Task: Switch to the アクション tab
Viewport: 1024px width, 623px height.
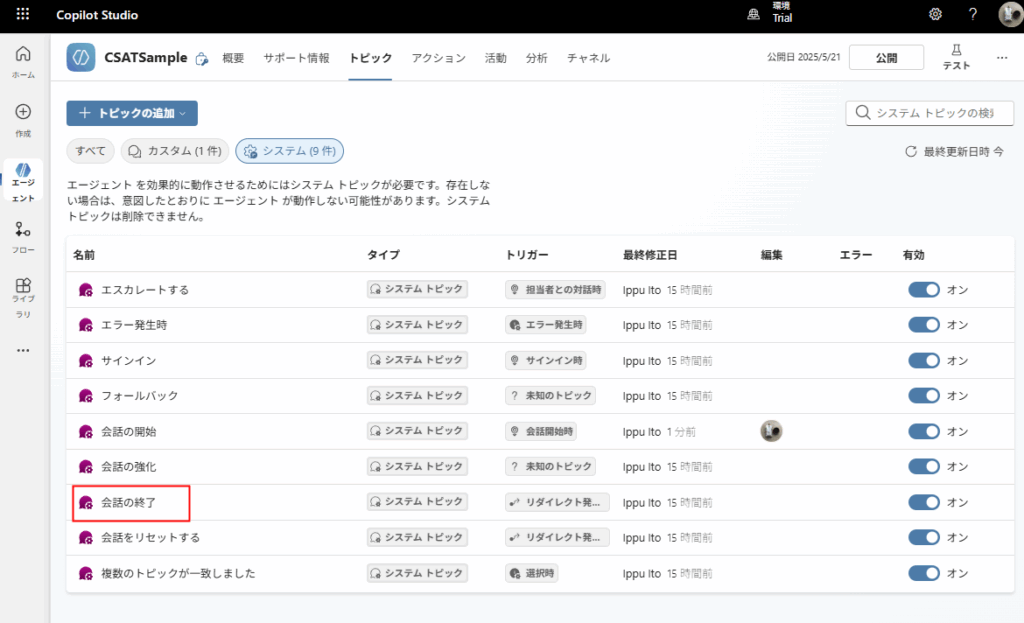Action: [x=438, y=58]
